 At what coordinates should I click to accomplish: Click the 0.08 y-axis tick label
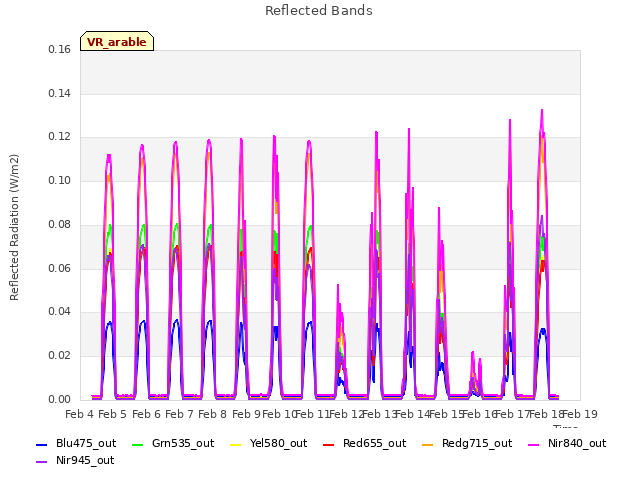pos(60,224)
